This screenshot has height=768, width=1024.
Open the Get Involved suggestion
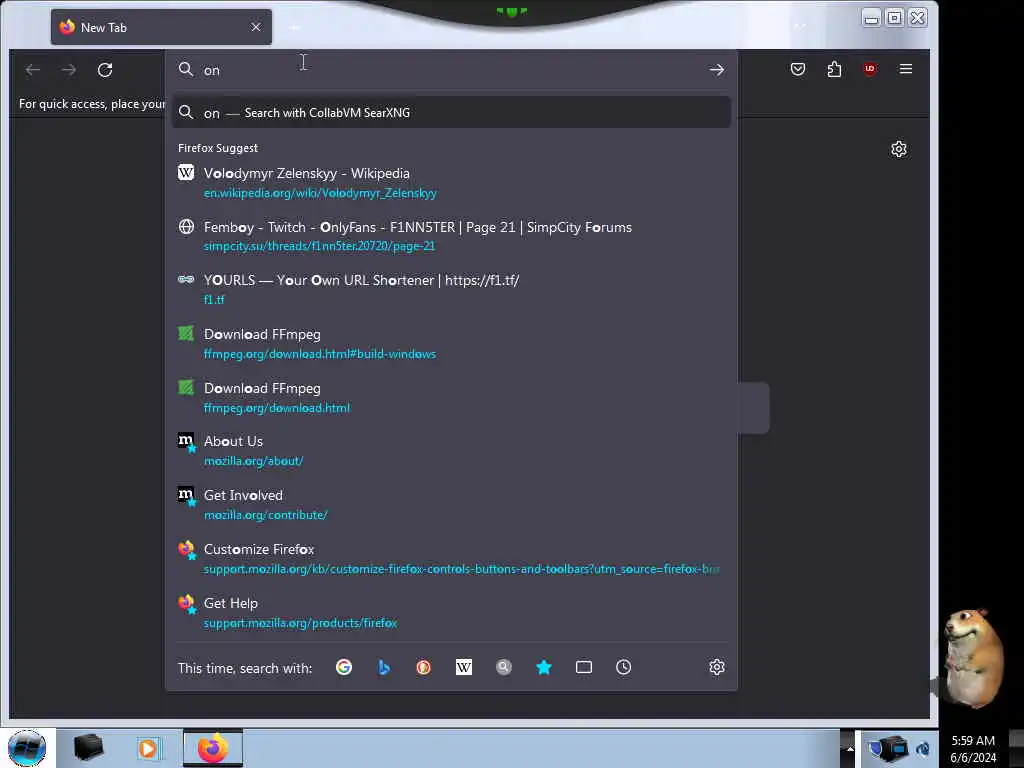point(451,505)
